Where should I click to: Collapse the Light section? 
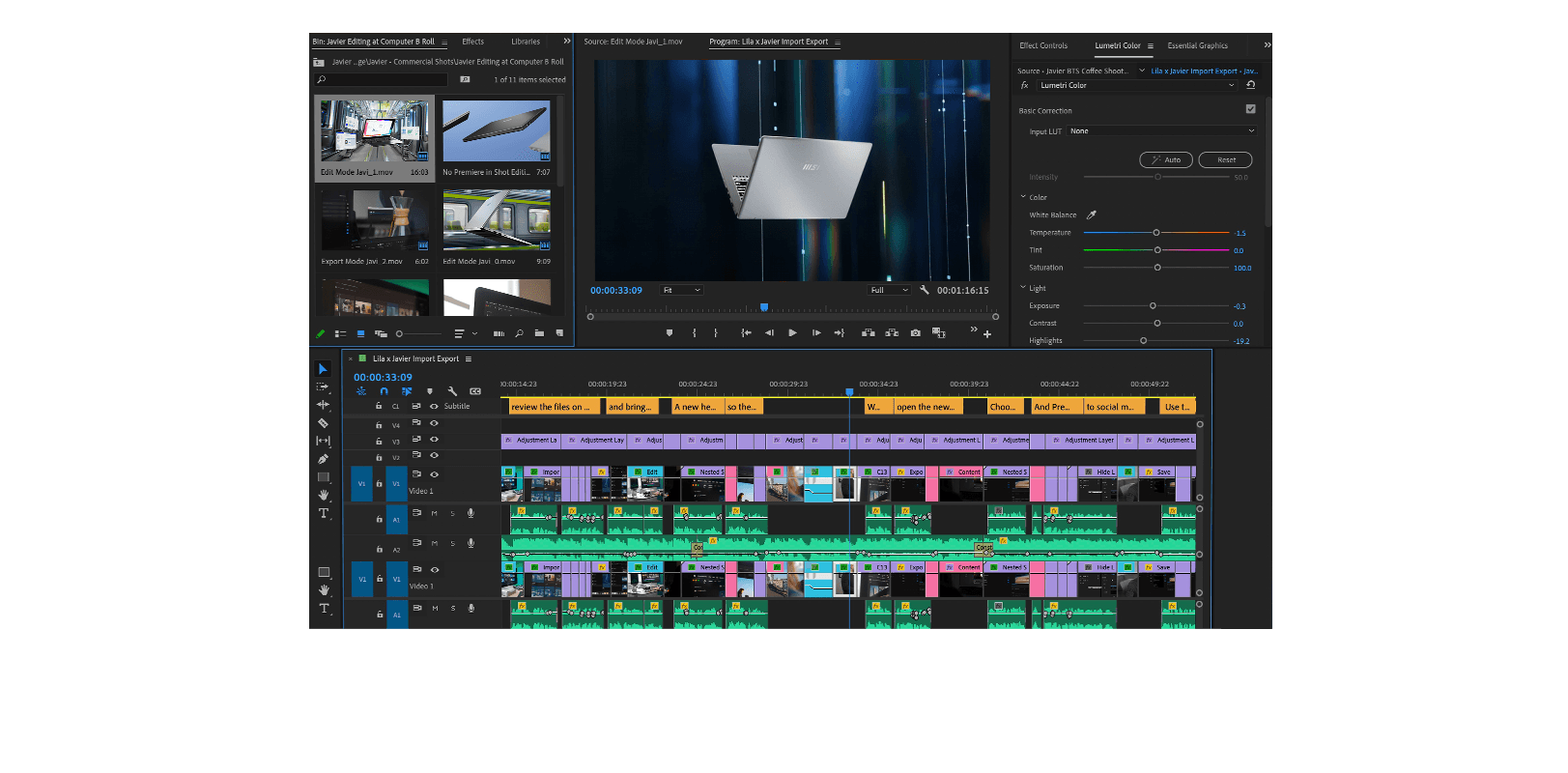(1023, 288)
